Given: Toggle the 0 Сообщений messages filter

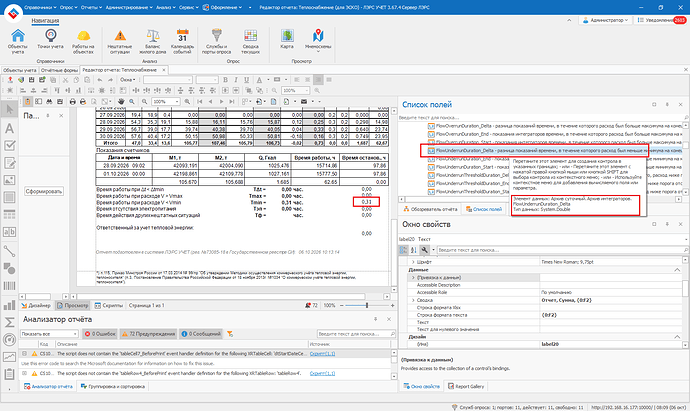Looking at the screenshot, I should [x=201, y=334].
